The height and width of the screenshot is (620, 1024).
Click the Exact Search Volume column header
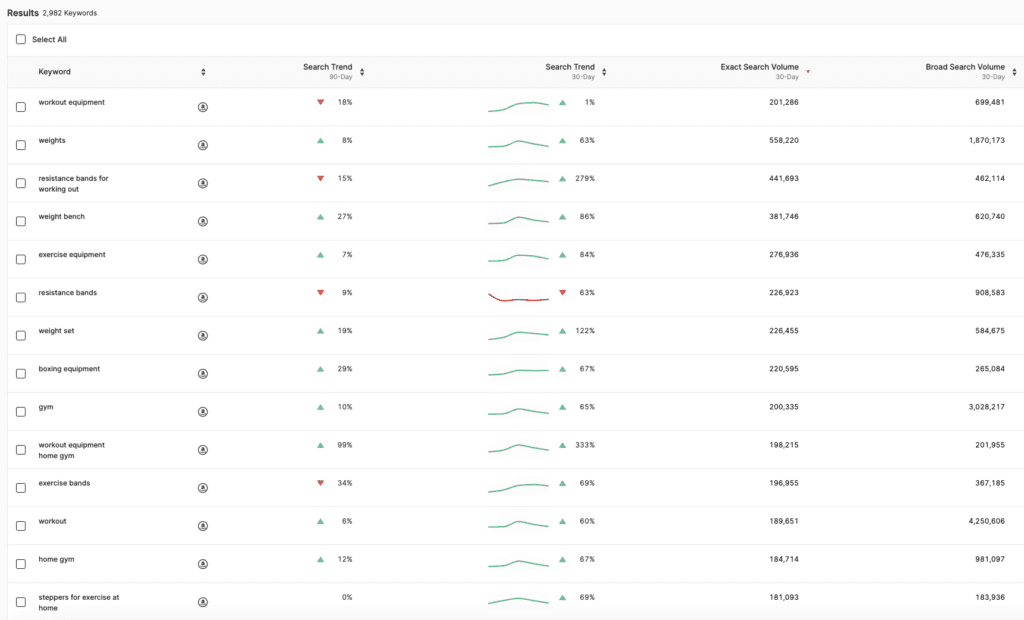click(759, 68)
